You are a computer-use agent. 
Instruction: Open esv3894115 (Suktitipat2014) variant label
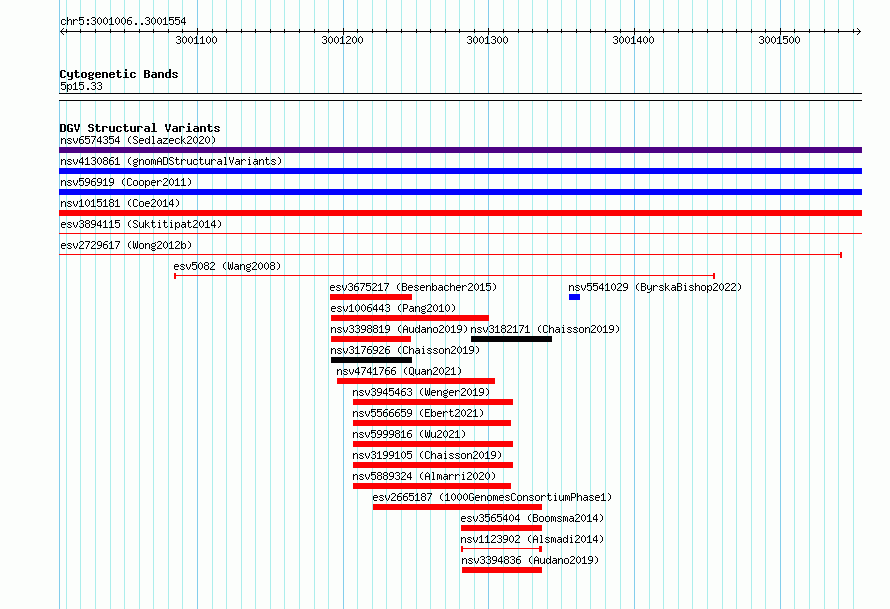coord(141,224)
